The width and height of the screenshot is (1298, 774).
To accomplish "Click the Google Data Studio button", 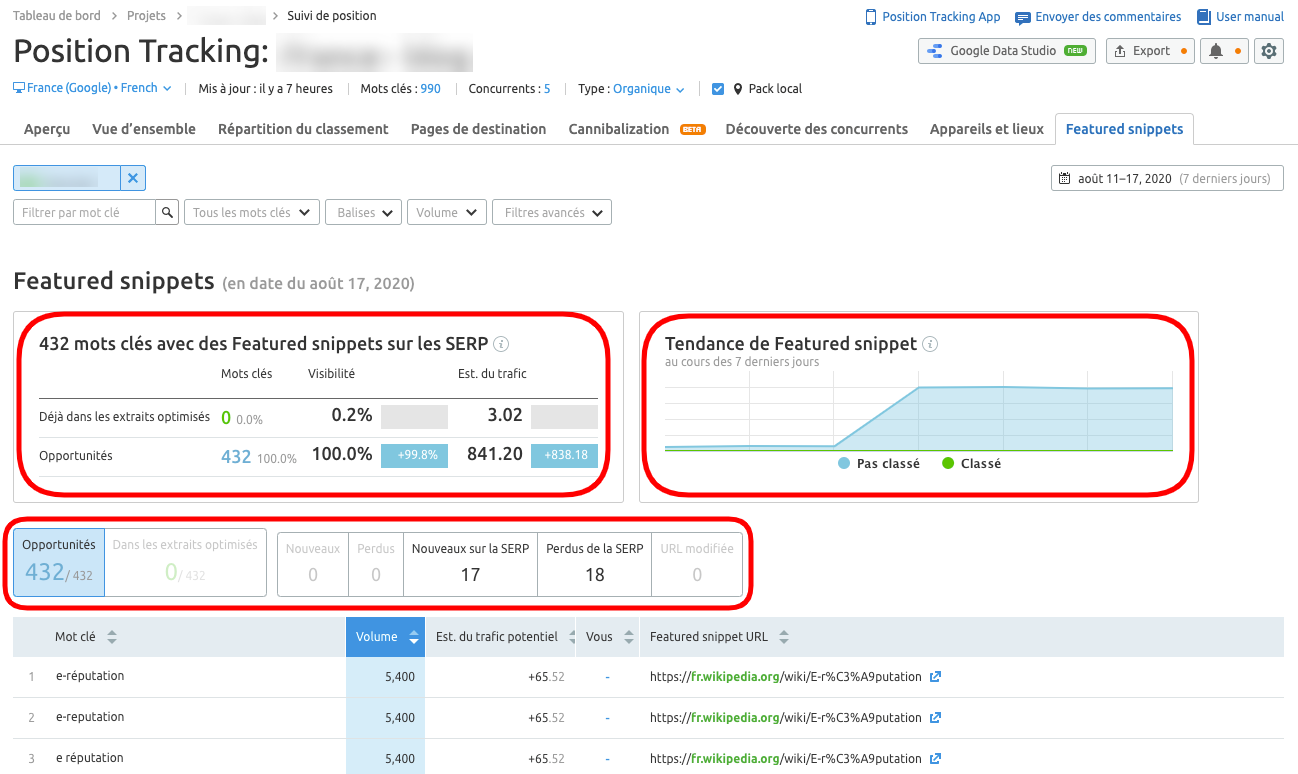I will [x=1006, y=51].
